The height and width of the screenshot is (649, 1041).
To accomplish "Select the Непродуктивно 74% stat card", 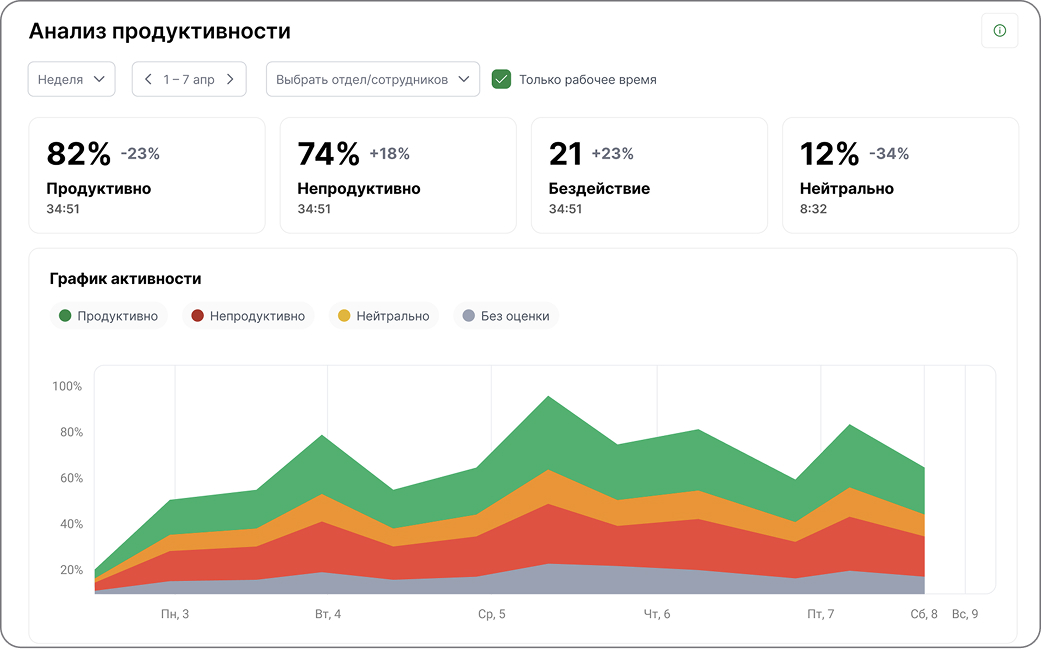I will pos(398,175).
